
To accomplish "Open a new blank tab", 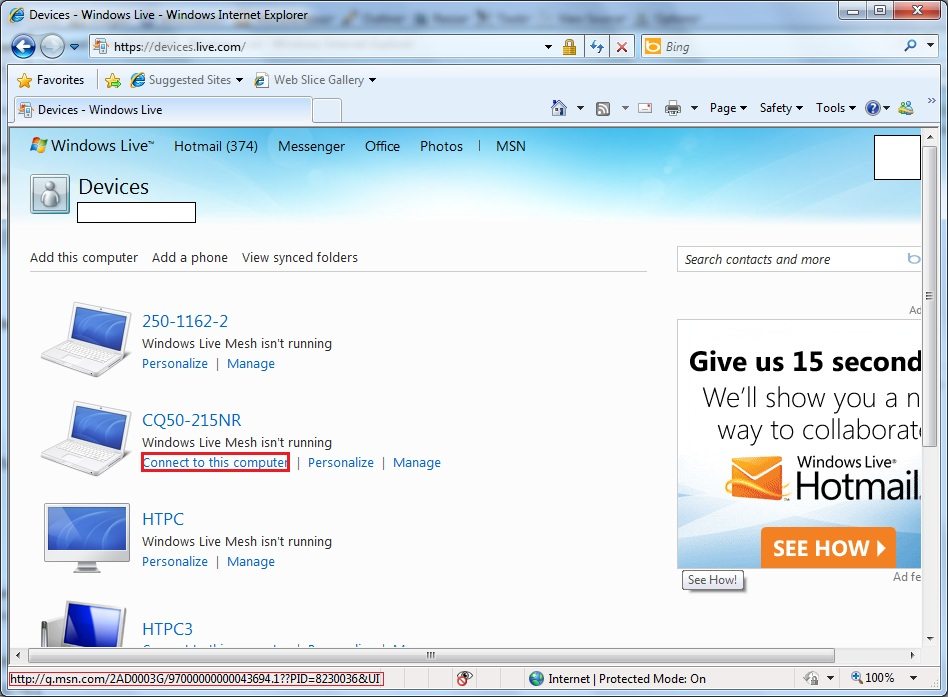I will click(327, 111).
